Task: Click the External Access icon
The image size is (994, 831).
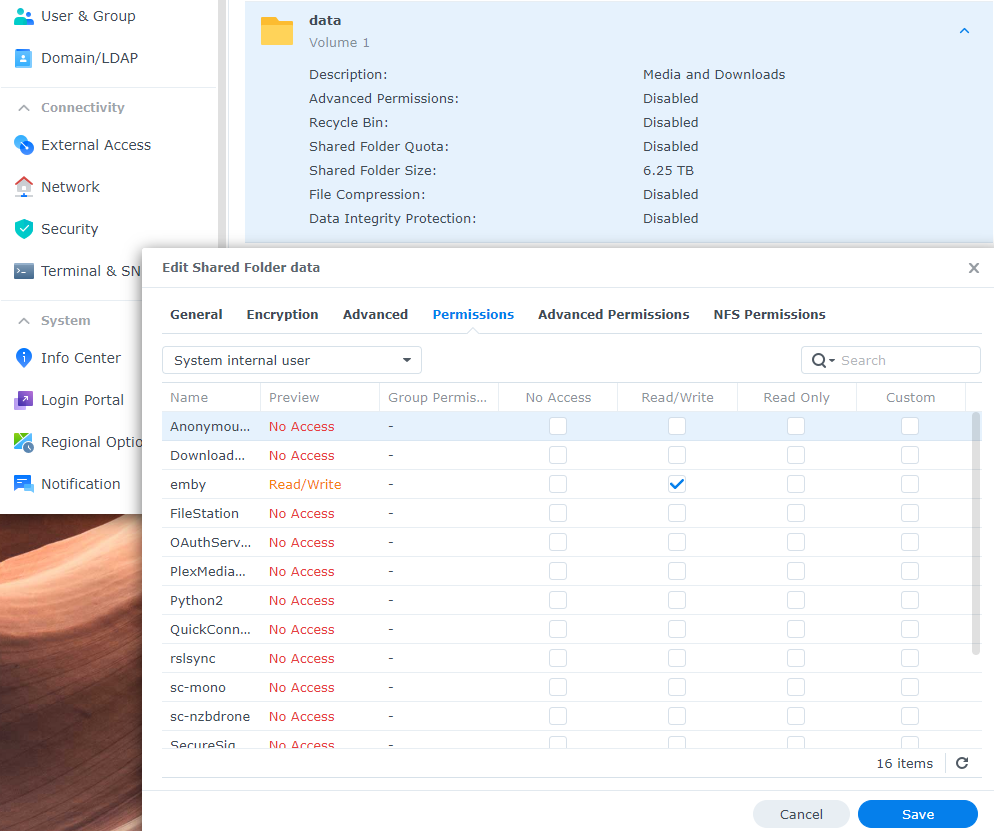Action: (x=24, y=145)
